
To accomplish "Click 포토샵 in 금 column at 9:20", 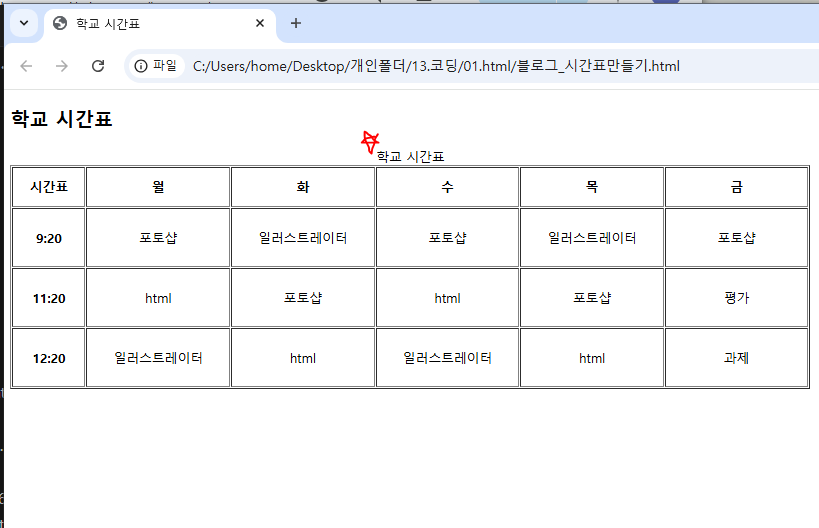I will click(x=736, y=238).
